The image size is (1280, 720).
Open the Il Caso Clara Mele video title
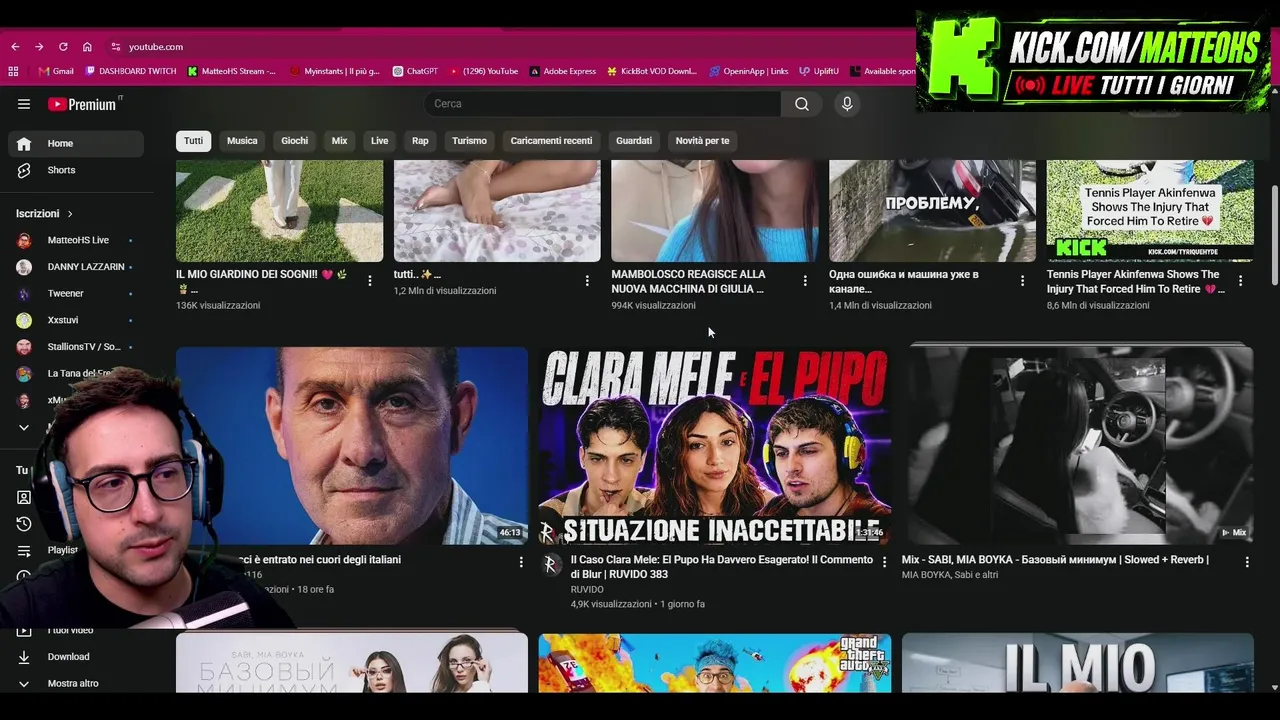[722, 567]
